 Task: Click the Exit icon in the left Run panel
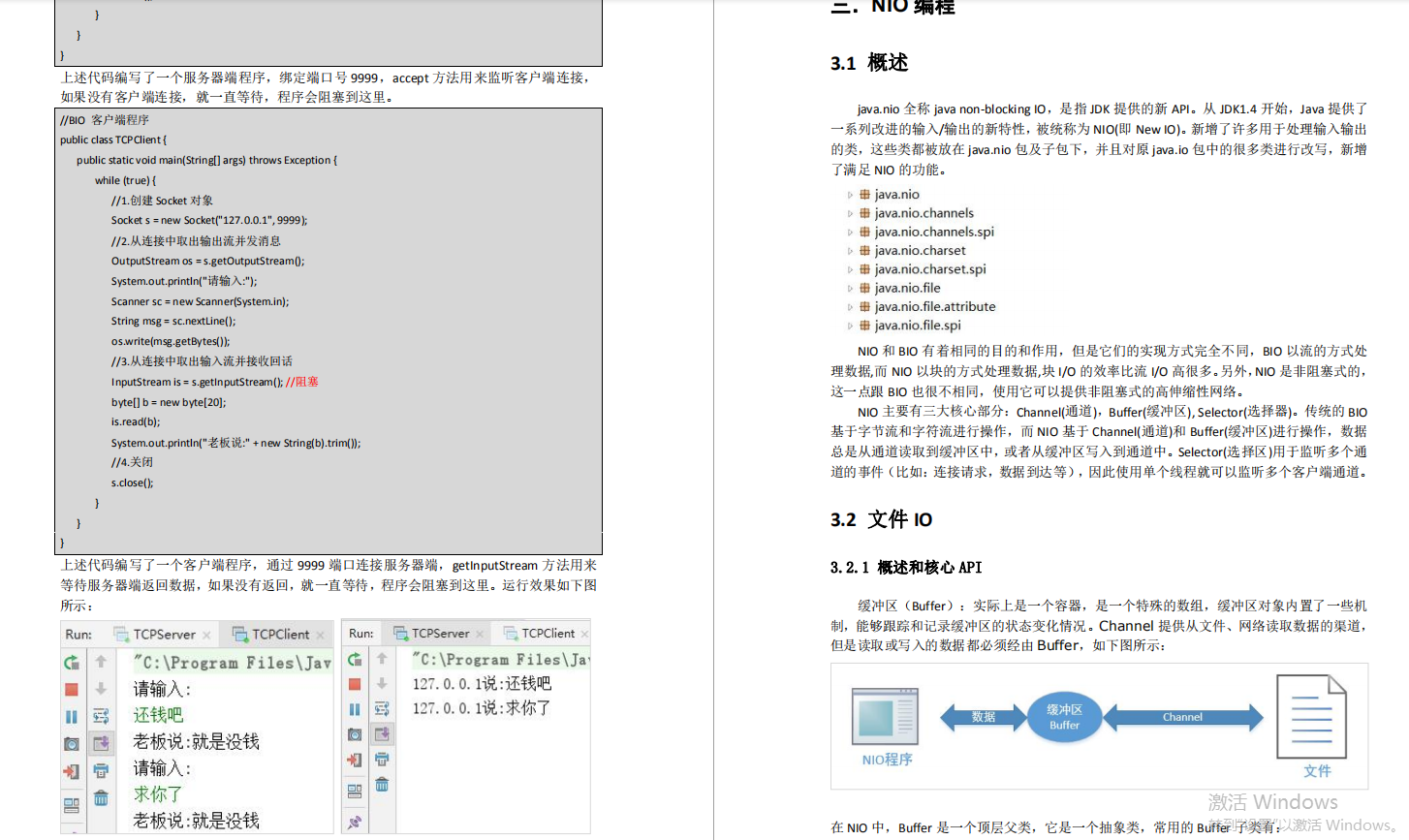72,771
